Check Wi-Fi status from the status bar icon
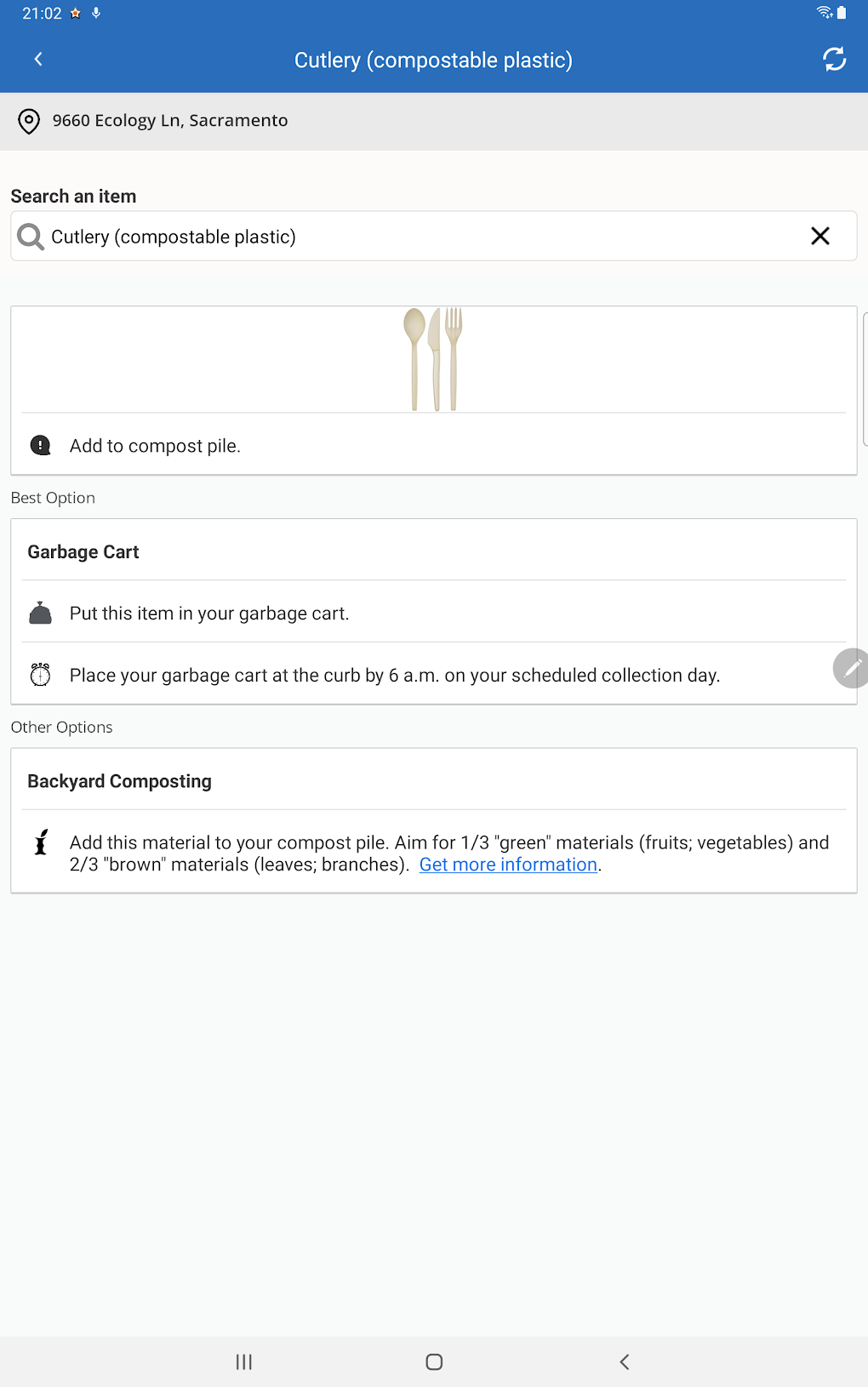868x1387 pixels. click(823, 13)
